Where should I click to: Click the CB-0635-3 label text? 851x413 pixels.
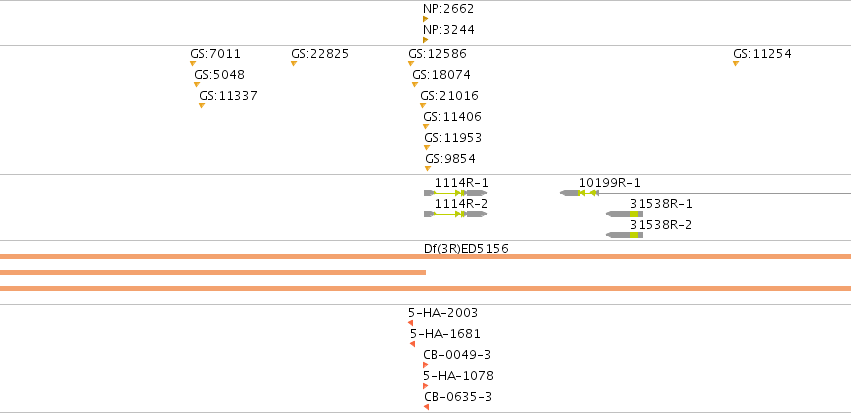(458, 397)
